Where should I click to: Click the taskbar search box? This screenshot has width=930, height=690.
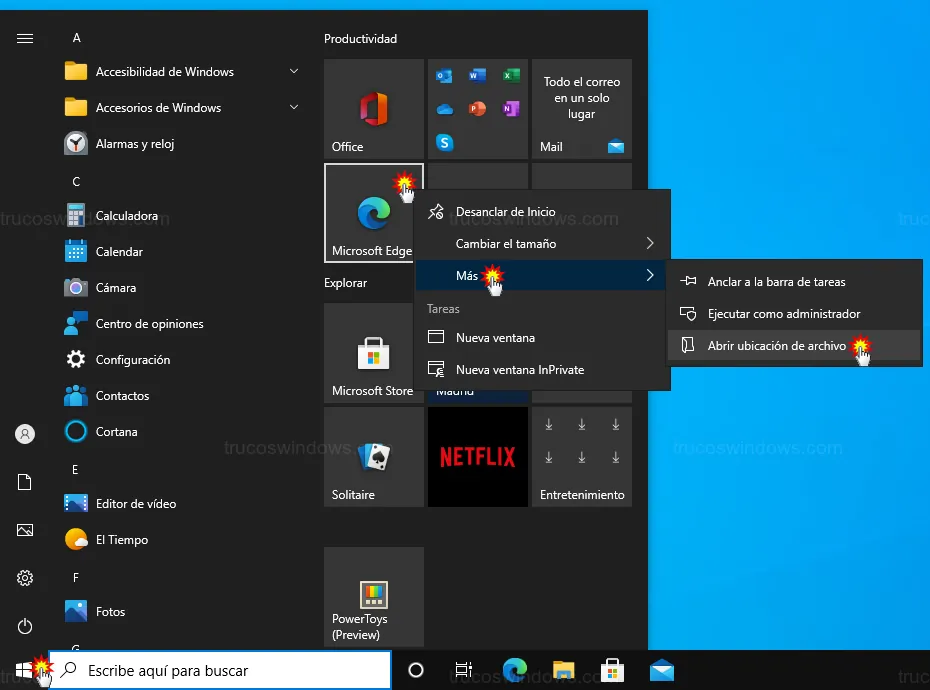click(x=220, y=670)
